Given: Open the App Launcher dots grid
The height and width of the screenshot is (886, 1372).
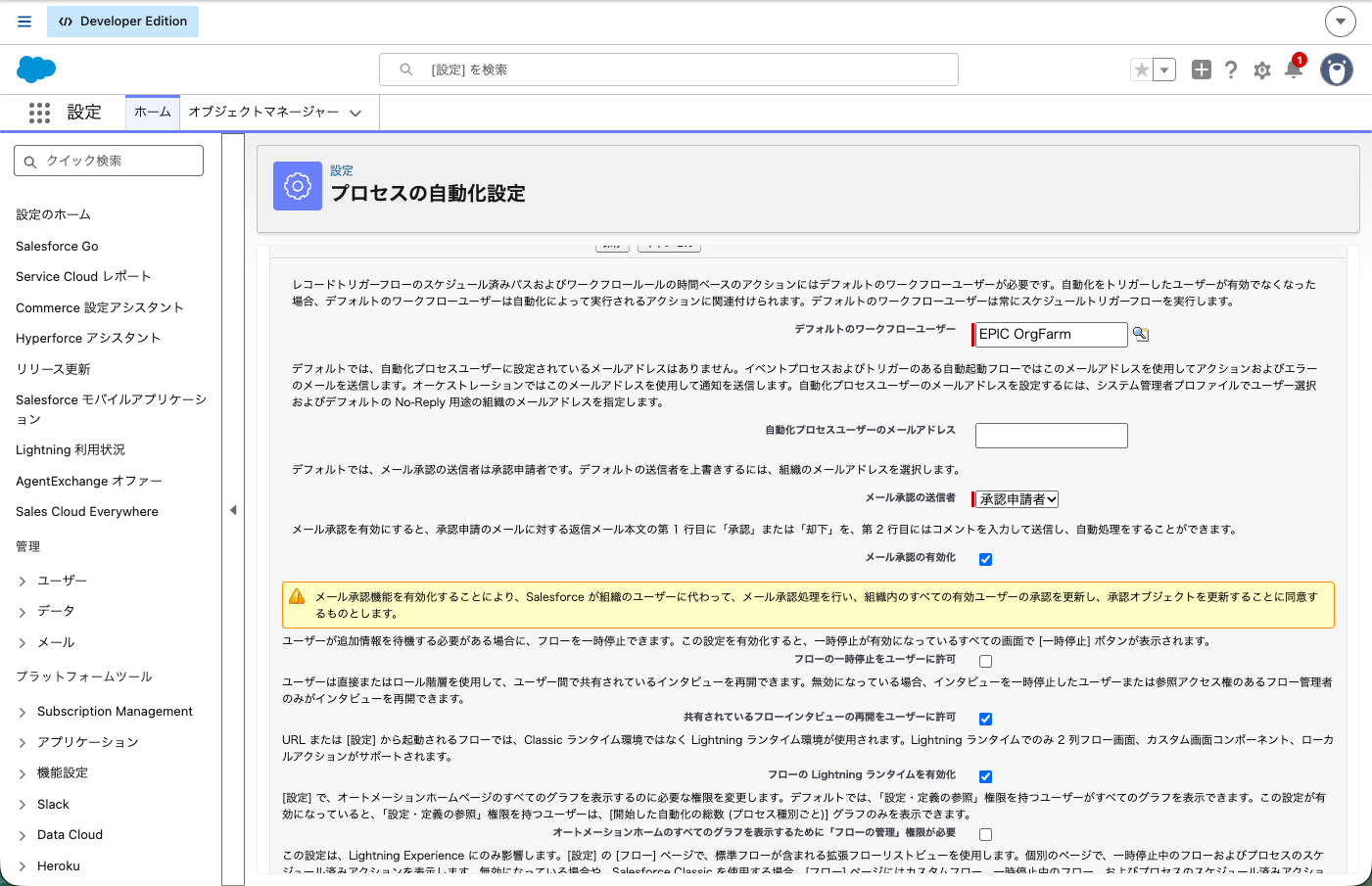Looking at the screenshot, I should pyautogui.click(x=39, y=113).
